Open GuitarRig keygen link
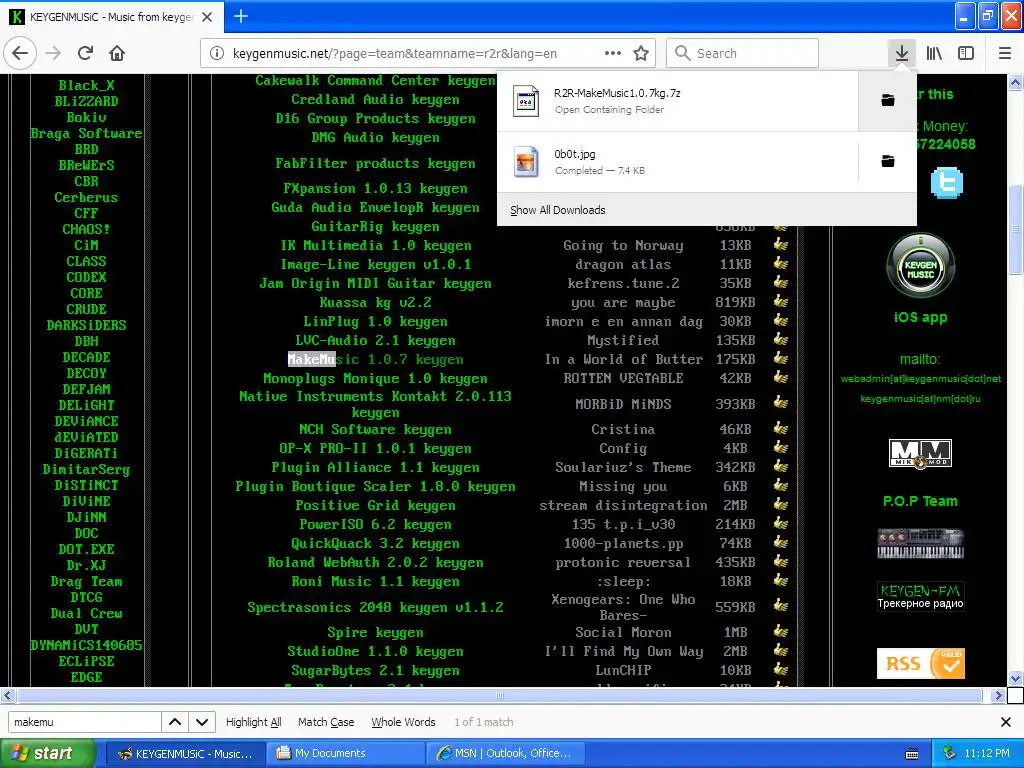The width and height of the screenshot is (1024, 768). coord(375,227)
